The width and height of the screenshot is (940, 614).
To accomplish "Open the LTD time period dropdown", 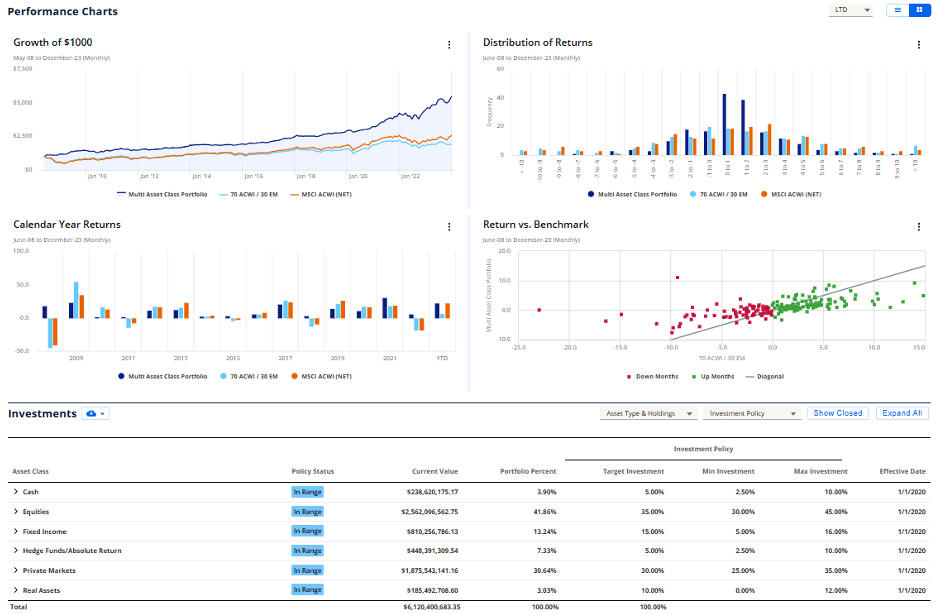I will tap(851, 10).
